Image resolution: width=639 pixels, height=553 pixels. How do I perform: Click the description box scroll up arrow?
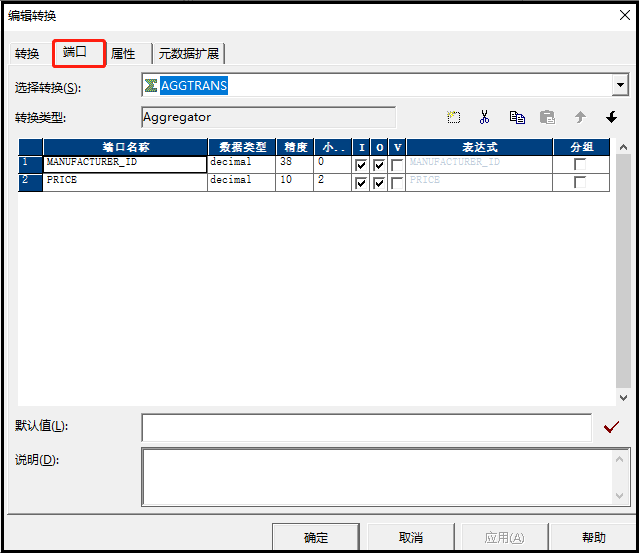pyautogui.click(x=619, y=459)
